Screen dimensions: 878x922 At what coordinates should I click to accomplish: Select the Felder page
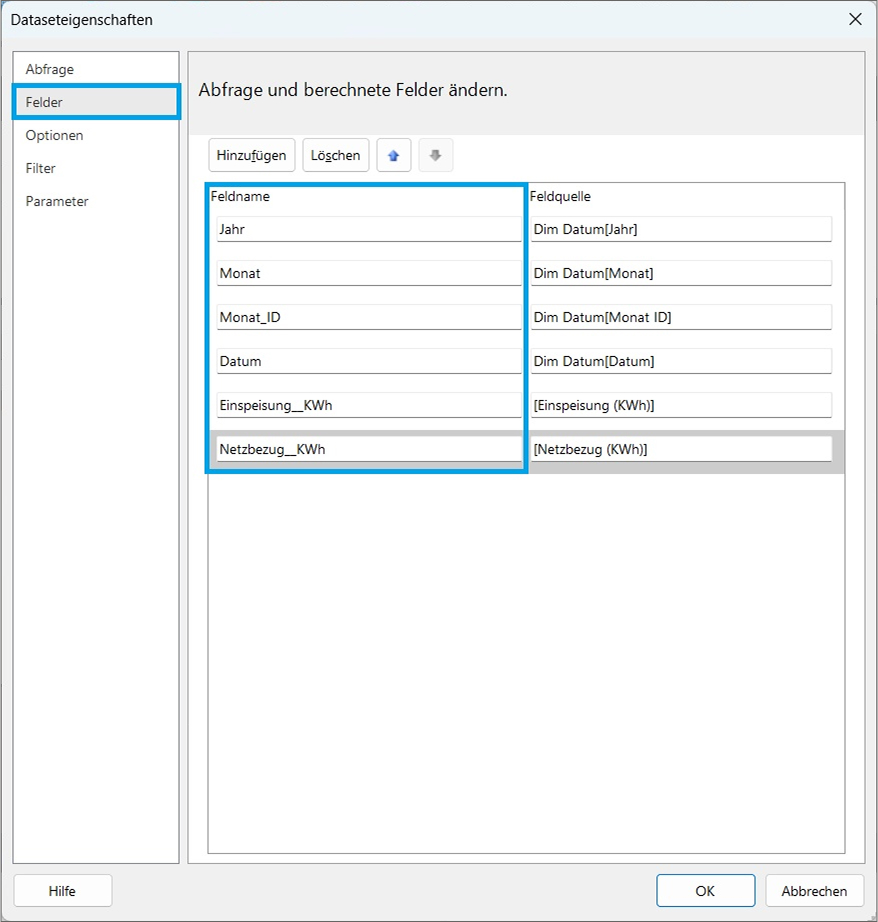tap(45, 102)
